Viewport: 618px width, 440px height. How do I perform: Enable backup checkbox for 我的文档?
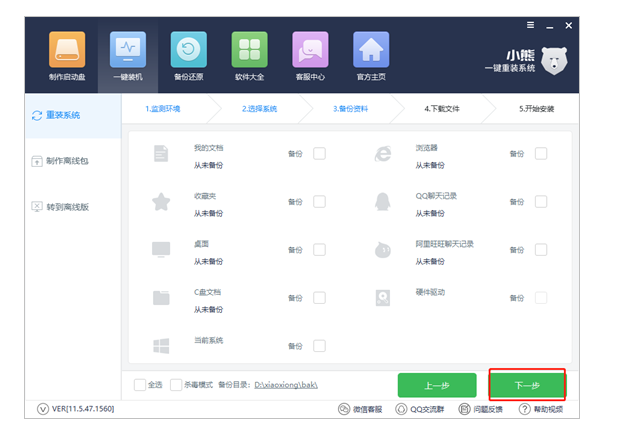point(319,154)
